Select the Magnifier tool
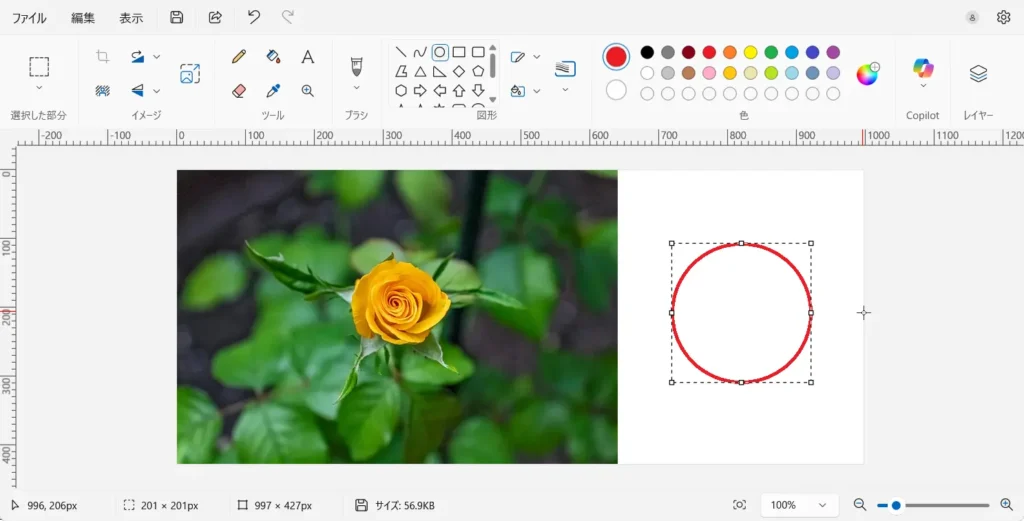The width and height of the screenshot is (1024, 521). tap(308, 91)
